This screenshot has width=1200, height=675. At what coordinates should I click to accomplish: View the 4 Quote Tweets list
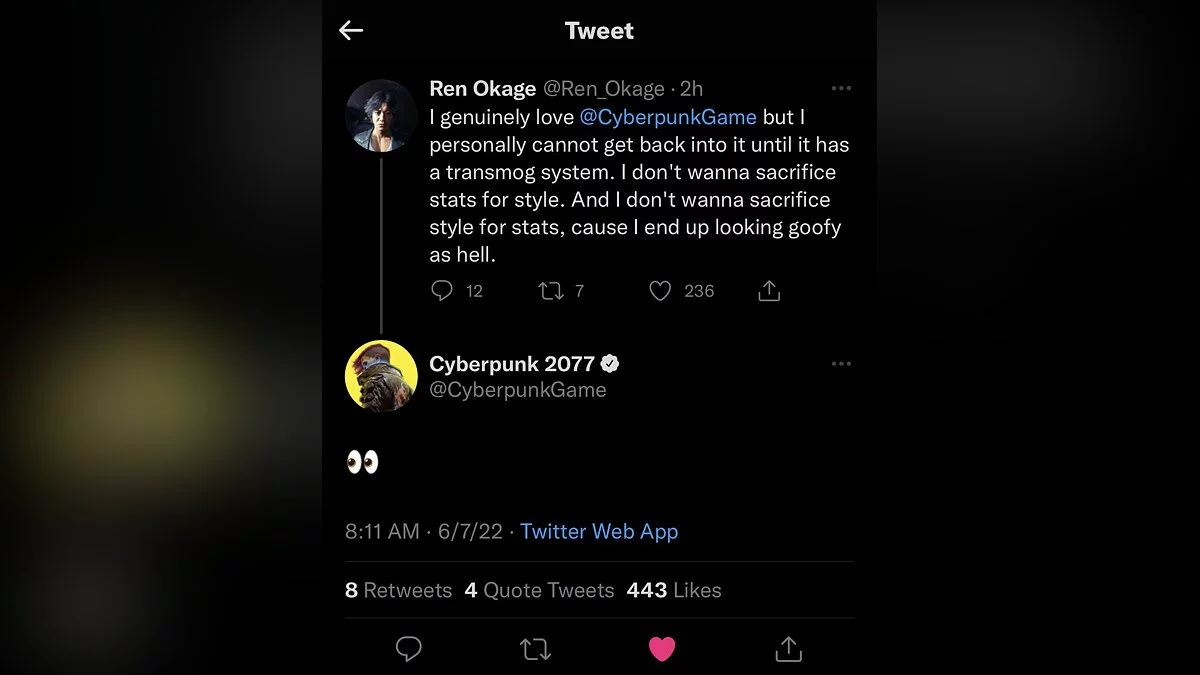pyautogui.click(x=539, y=590)
